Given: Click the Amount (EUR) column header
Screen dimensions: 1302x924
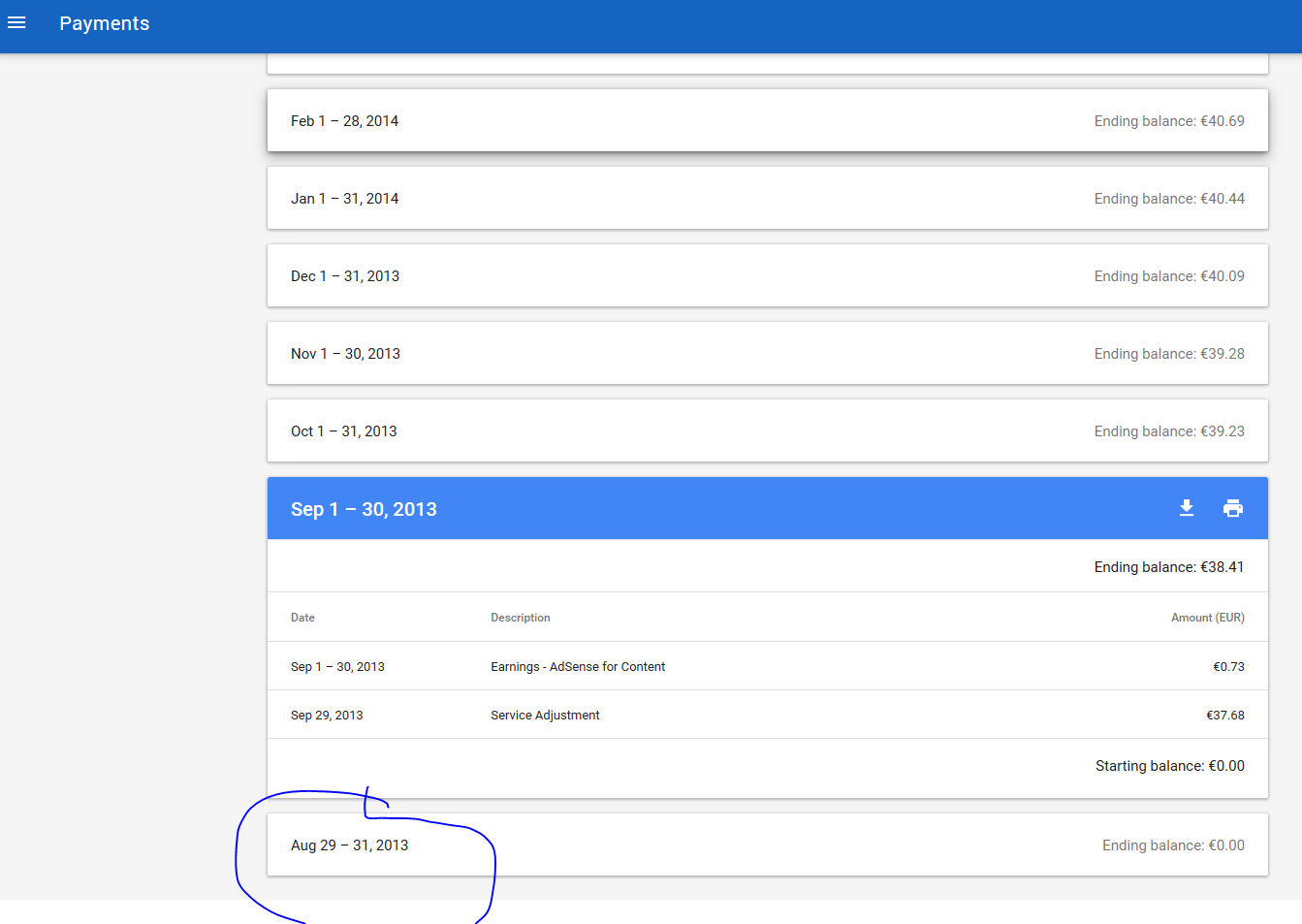Looking at the screenshot, I should pyautogui.click(x=1207, y=618).
